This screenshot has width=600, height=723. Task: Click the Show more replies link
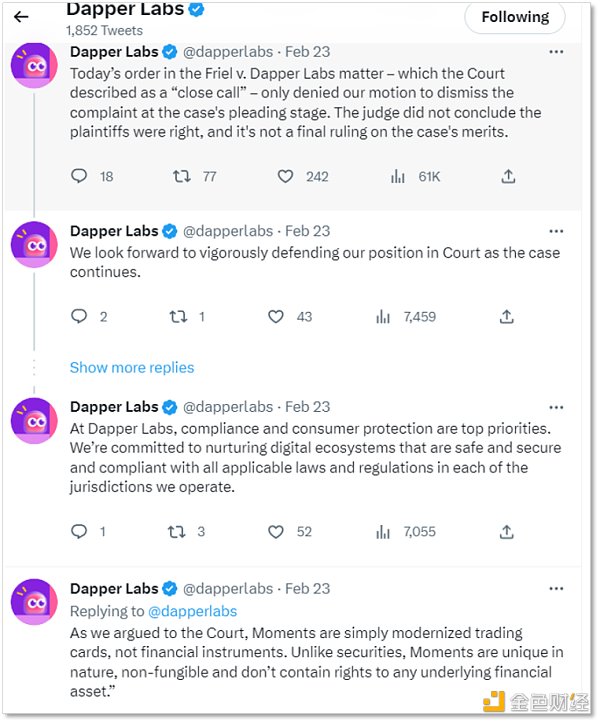click(x=132, y=367)
